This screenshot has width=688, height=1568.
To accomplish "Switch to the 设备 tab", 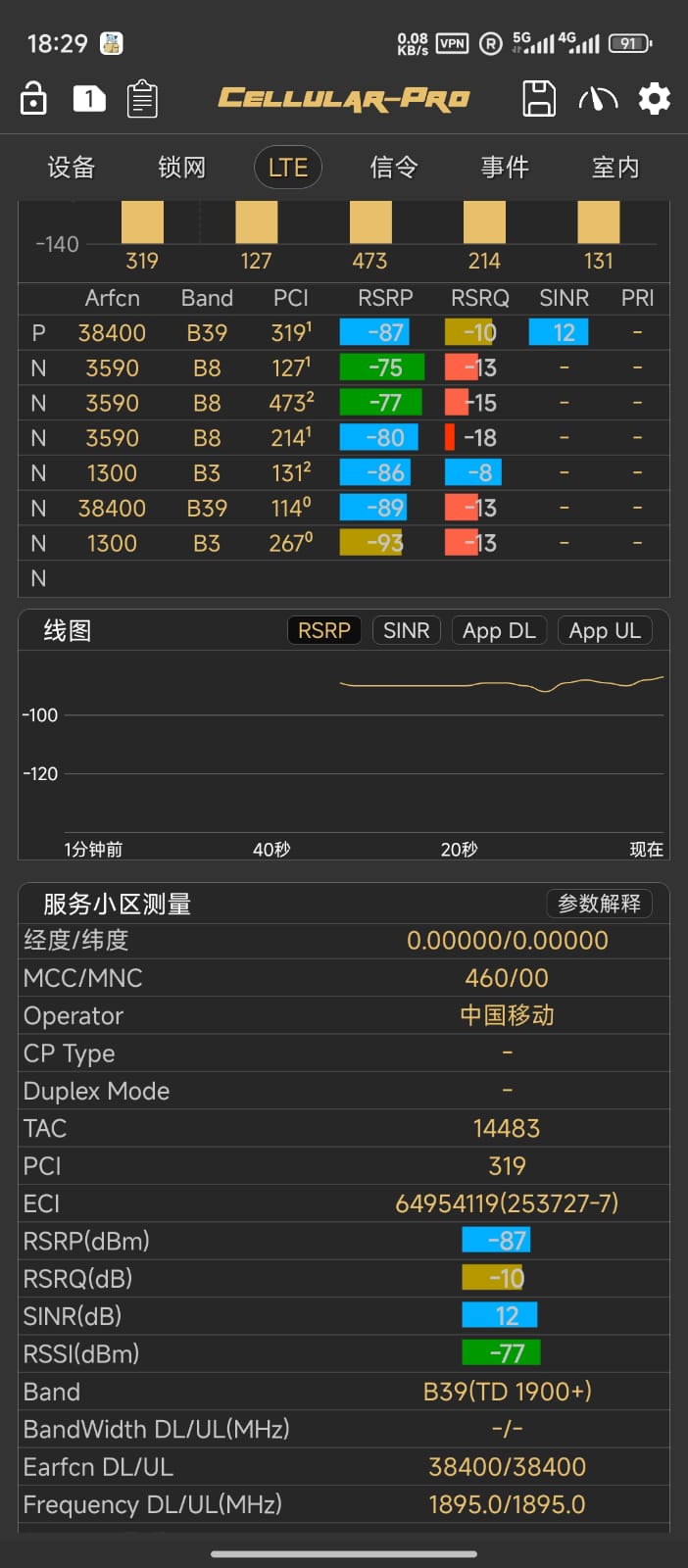I will [x=72, y=168].
